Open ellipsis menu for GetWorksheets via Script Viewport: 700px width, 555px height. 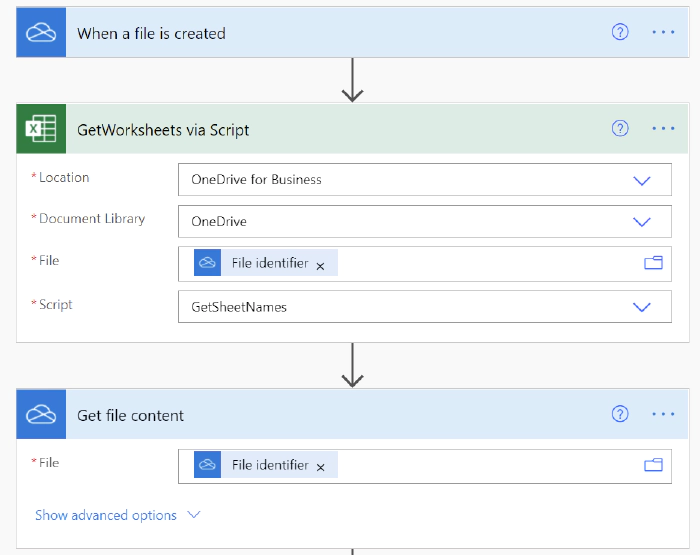coord(664,128)
